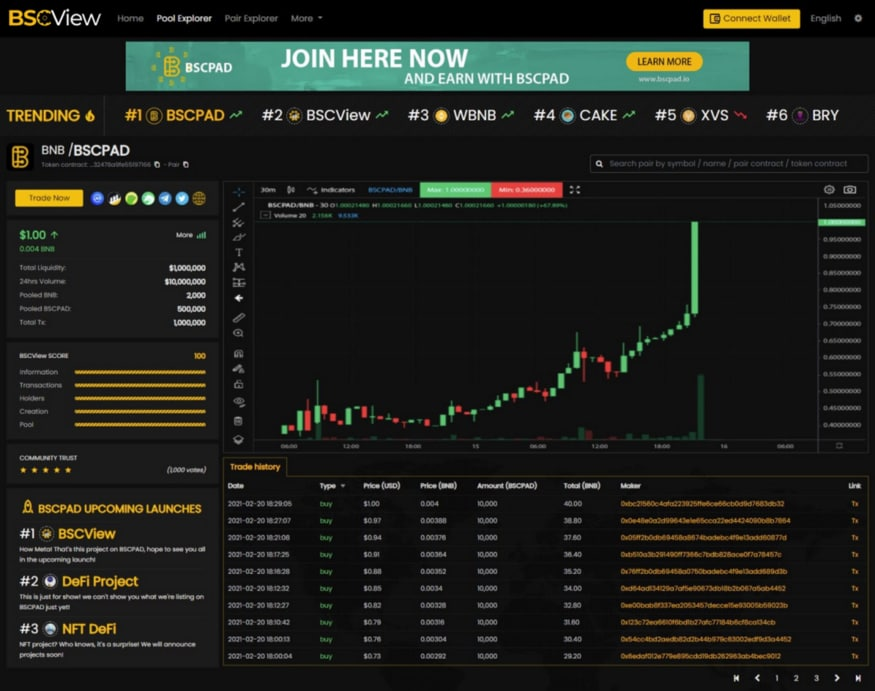Toggle magnet mode in chart toolbar

(x=239, y=353)
